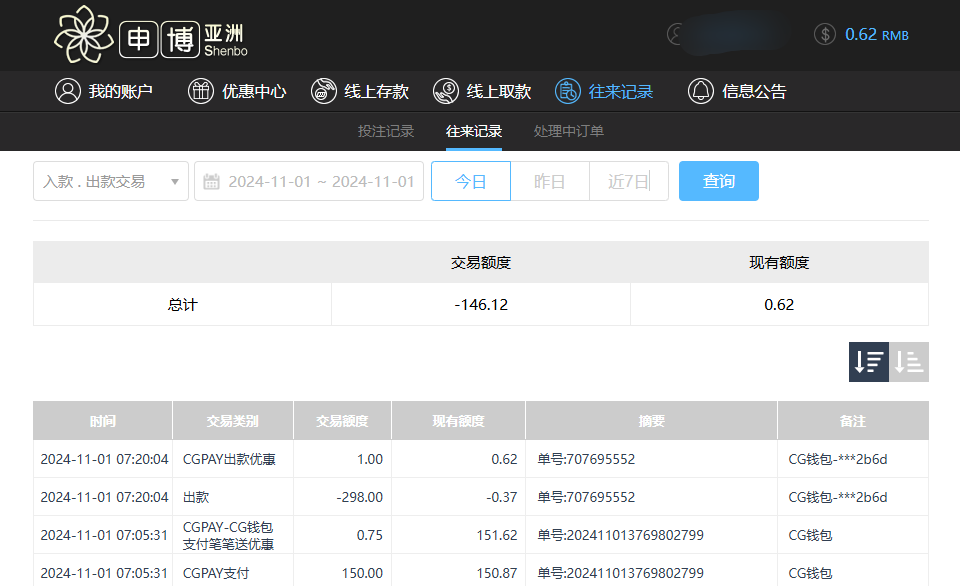Click the 近7日 (last 7 days) button

pyautogui.click(x=628, y=181)
